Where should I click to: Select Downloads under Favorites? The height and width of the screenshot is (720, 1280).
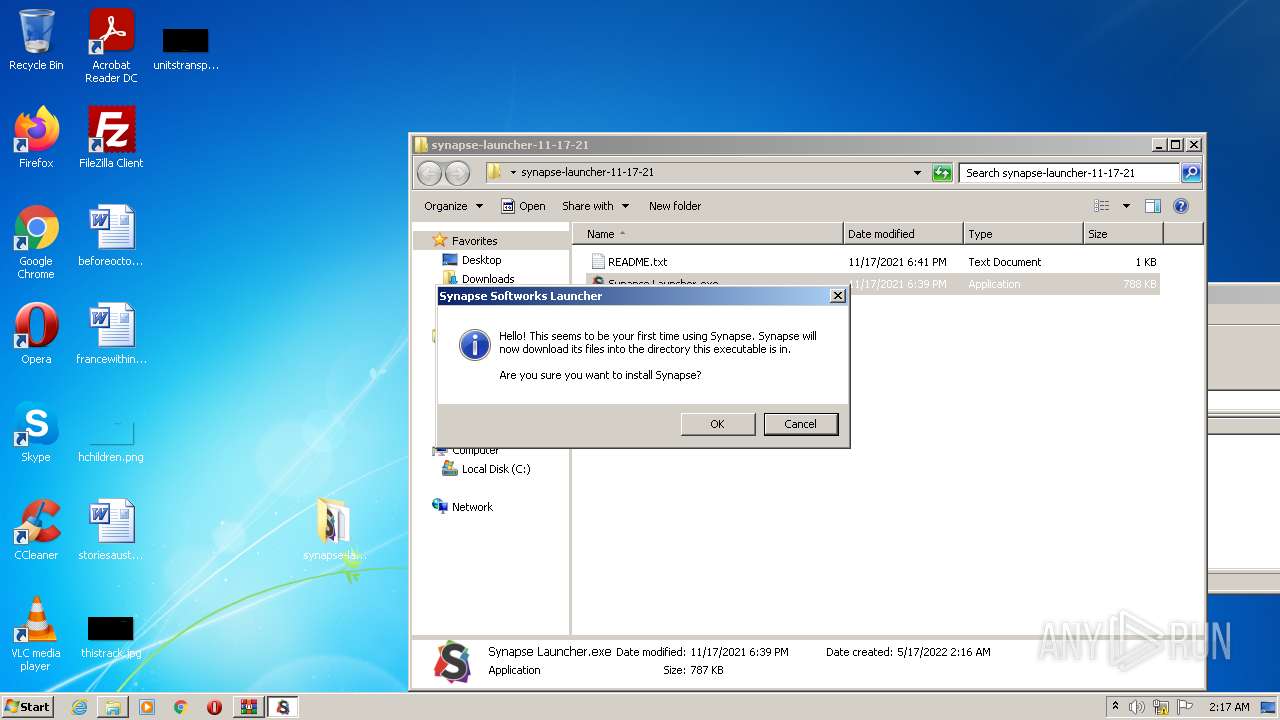pyautogui.click(x=488, y=279)
